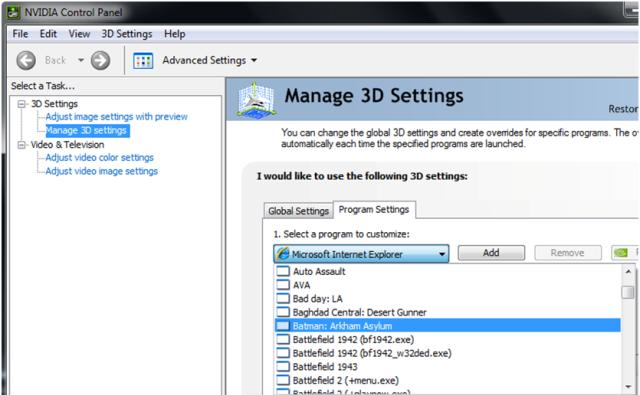The width and height of the screenshot is (640, 395).
Task: Click the Batman: Arkham Asylum row icon
Action: [283, 326]
